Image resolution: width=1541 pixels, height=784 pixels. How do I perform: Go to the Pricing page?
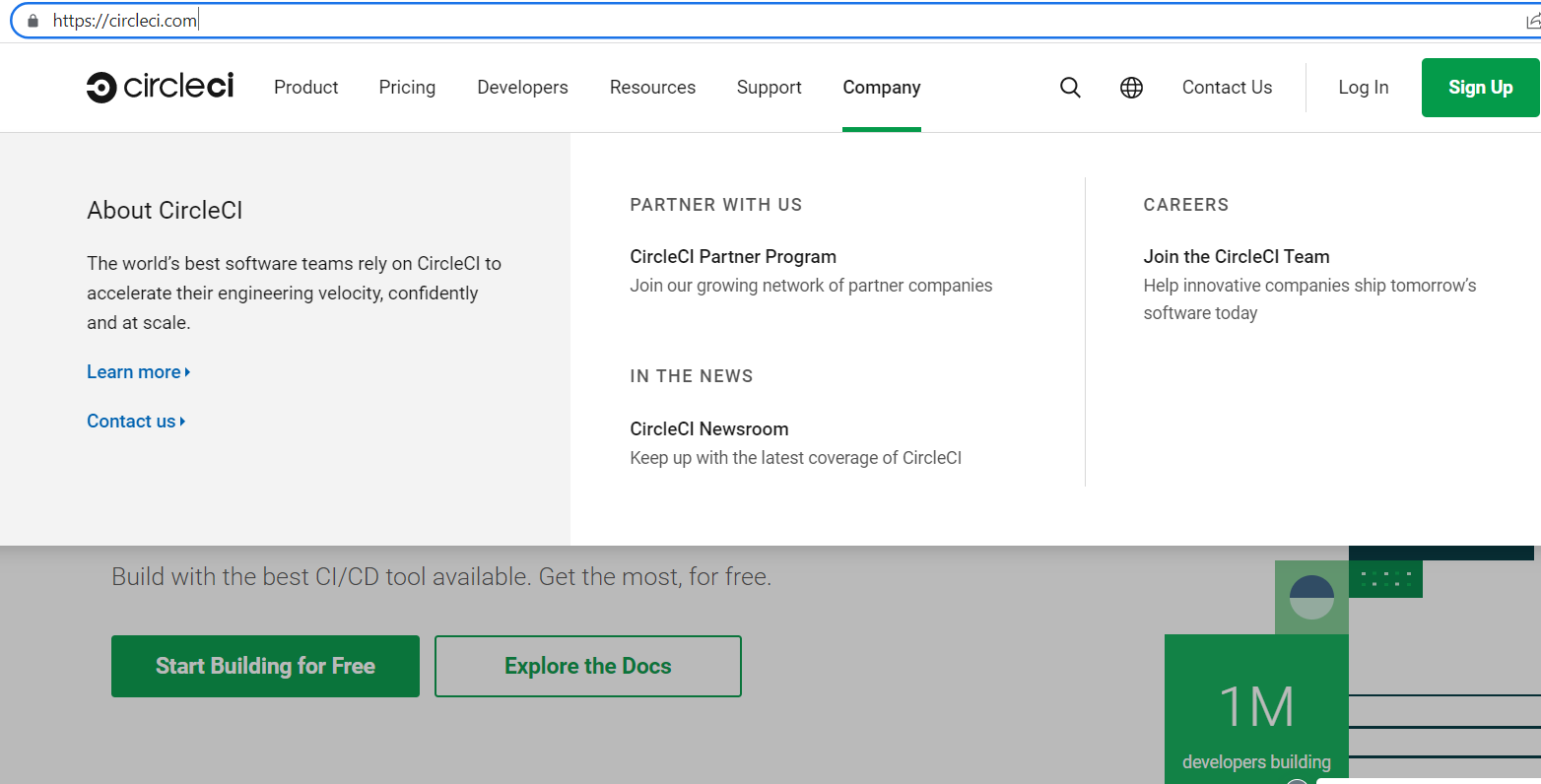(x=407, y=88)
